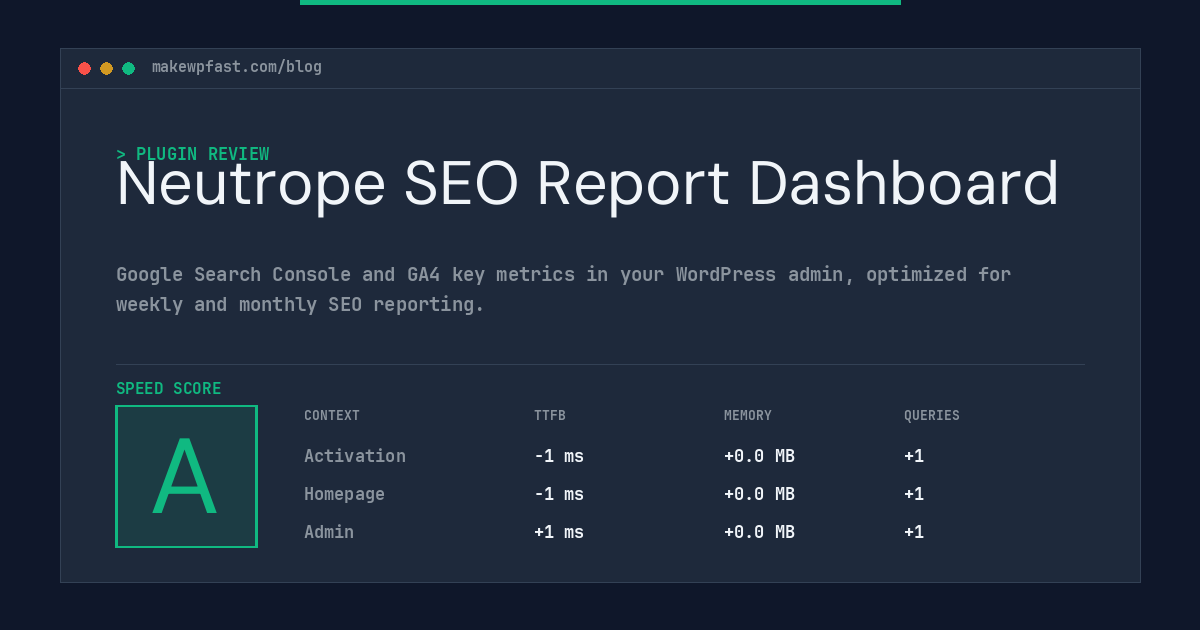
Task: Click the 'SPEED SCORE' label
Action: [169, 389]
